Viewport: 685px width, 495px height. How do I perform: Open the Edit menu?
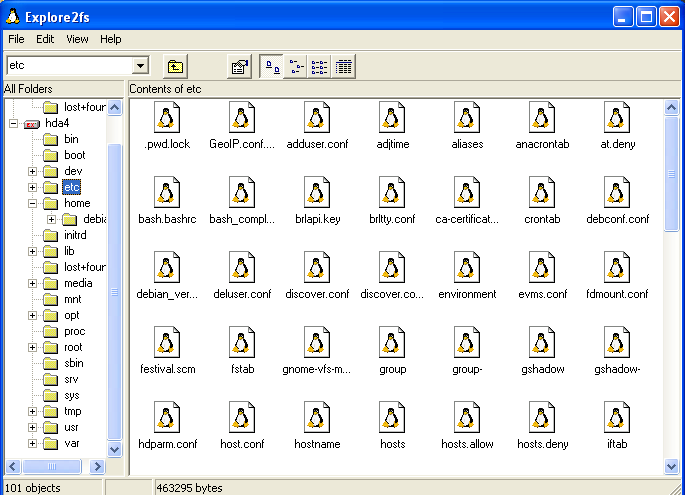tap(45, 39)
